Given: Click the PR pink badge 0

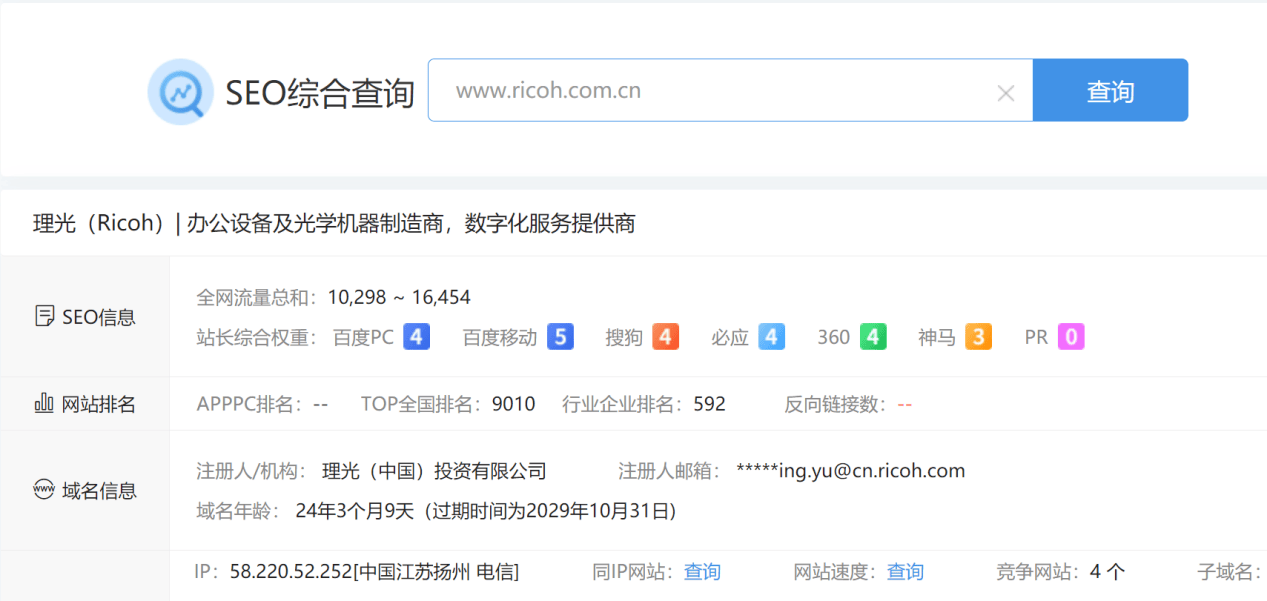Looking at the screenshot, I should [1071, 337].
